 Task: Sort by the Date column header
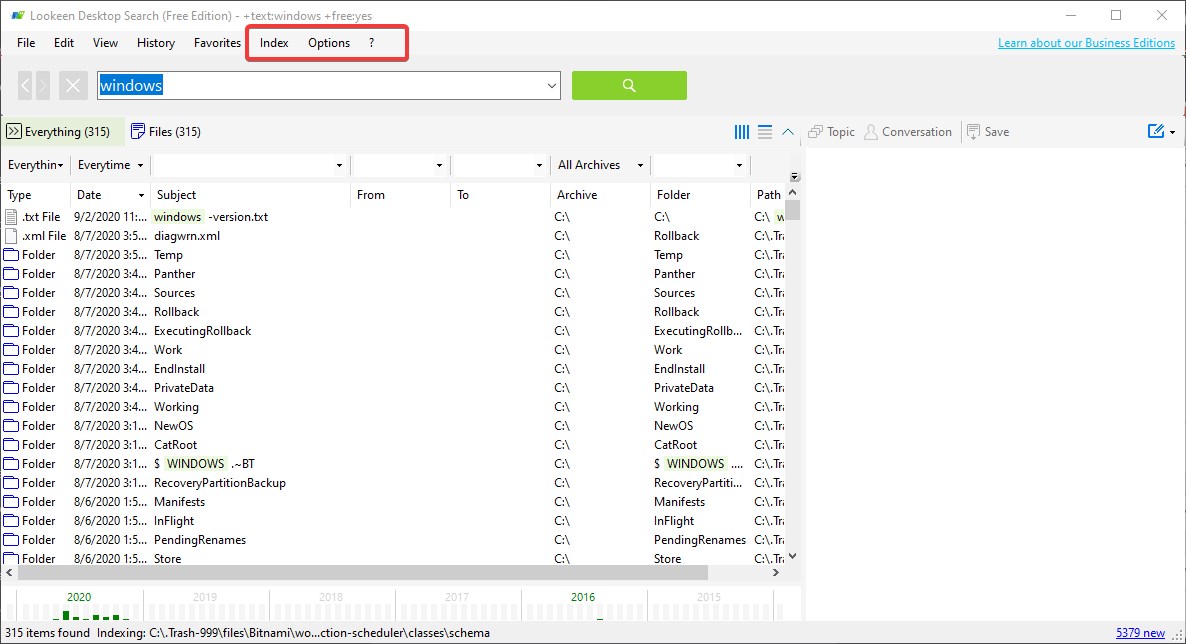point(110,194)
